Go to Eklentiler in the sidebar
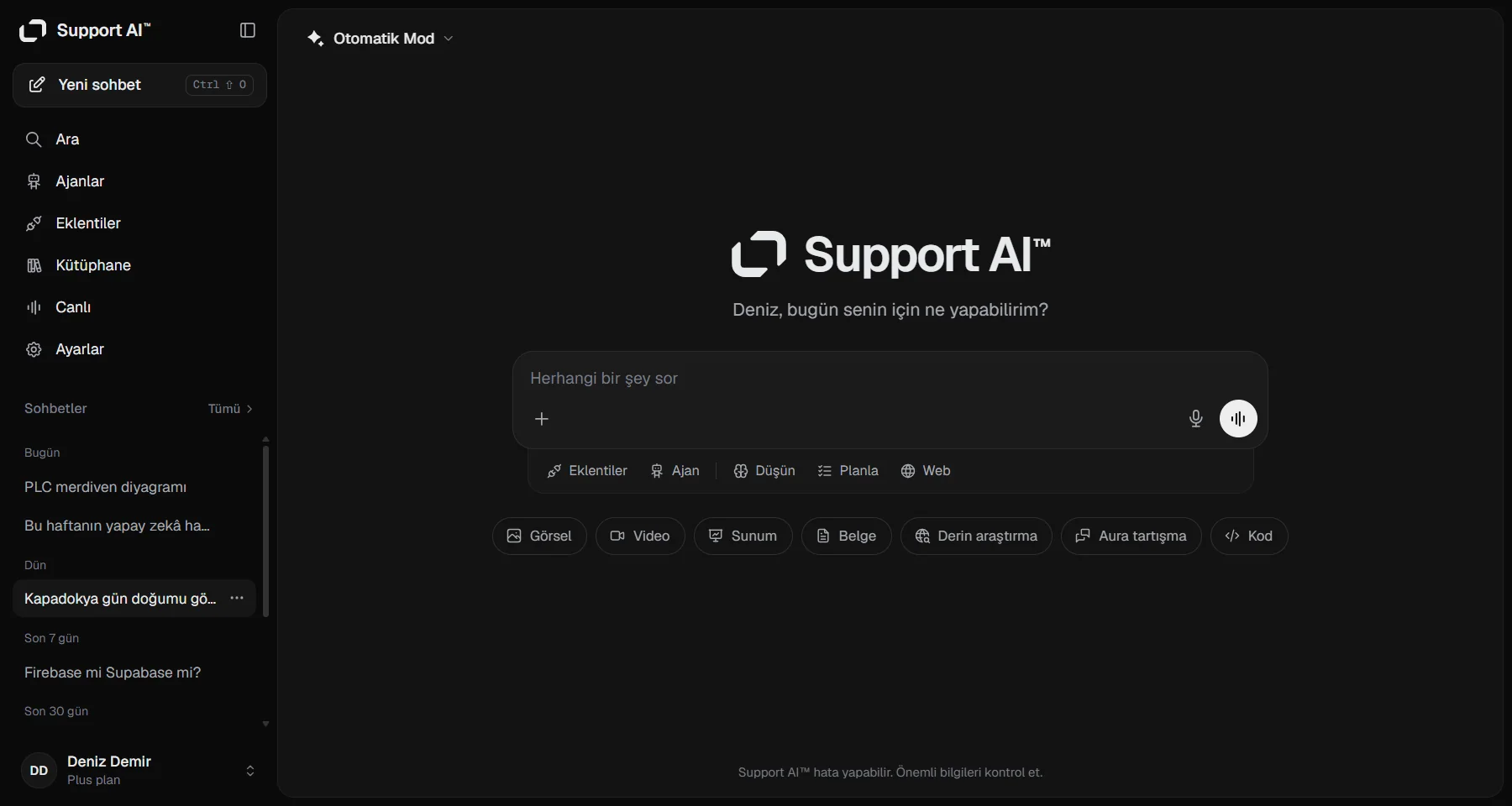This screenshot has height=806, width=1512. 139,223
